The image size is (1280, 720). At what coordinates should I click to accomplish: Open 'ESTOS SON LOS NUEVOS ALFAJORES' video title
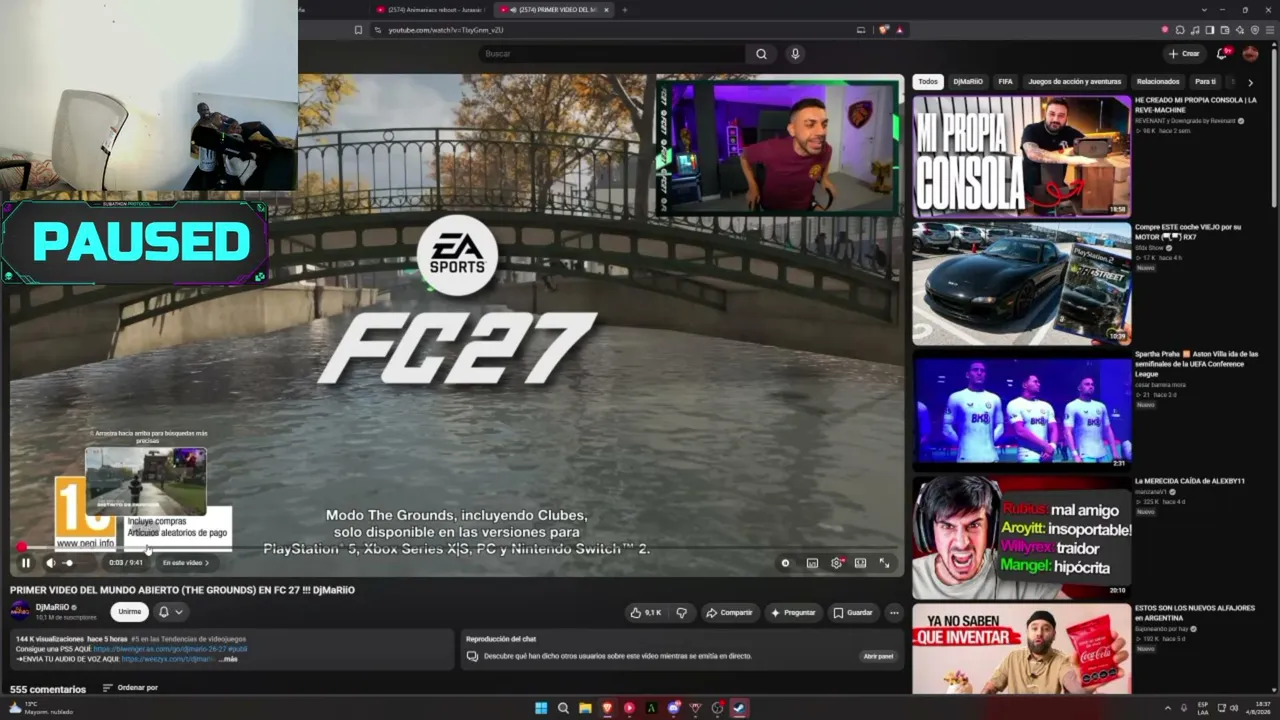coord(1195,612)
